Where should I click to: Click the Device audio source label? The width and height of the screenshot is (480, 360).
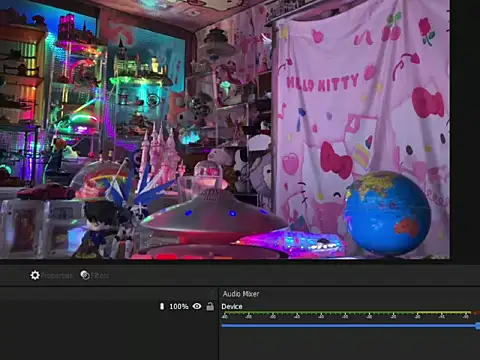click(232, 307)
